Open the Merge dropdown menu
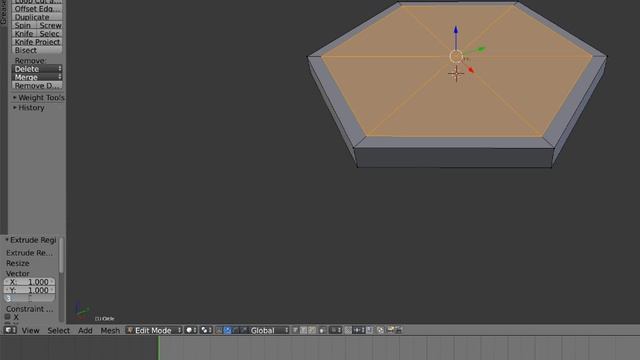This screenshot has width=640, height=360. pos(37,77)
